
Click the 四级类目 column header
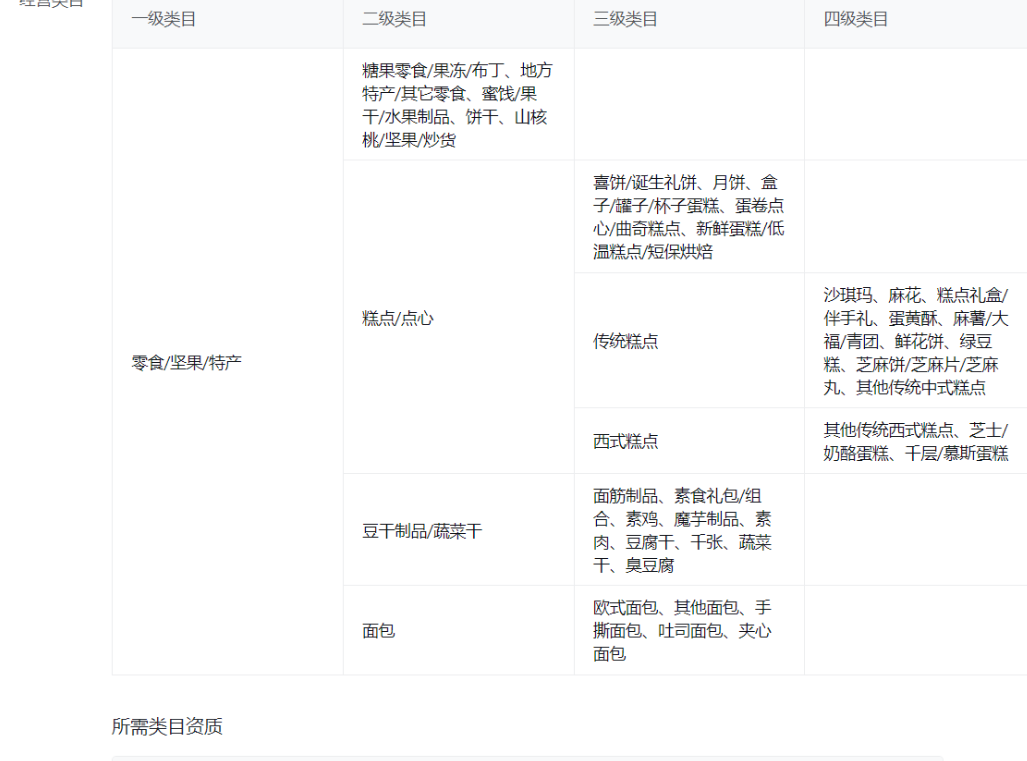click(856, 20)
